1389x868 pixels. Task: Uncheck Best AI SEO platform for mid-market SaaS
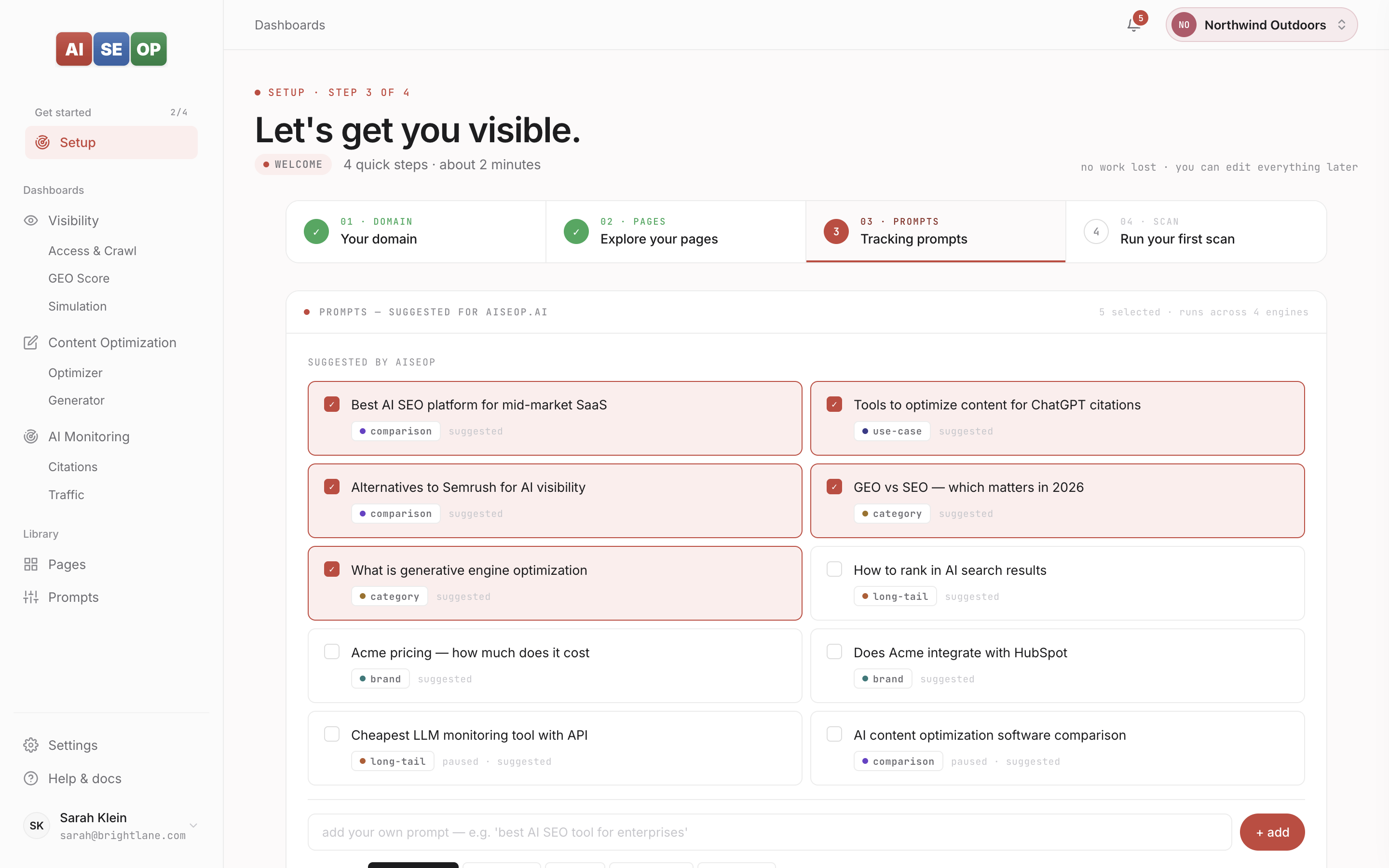[332, 404]
